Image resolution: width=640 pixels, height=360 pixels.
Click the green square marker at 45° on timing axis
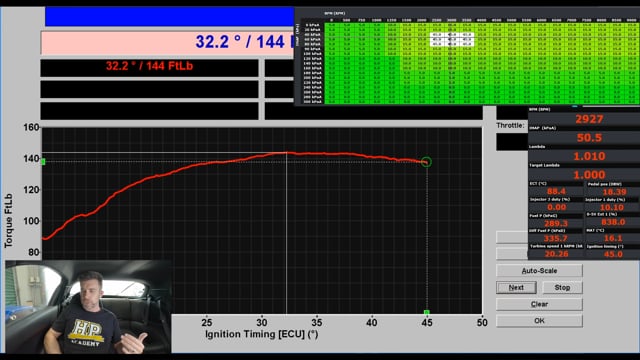pyautogui.click(x=427, y=312)
